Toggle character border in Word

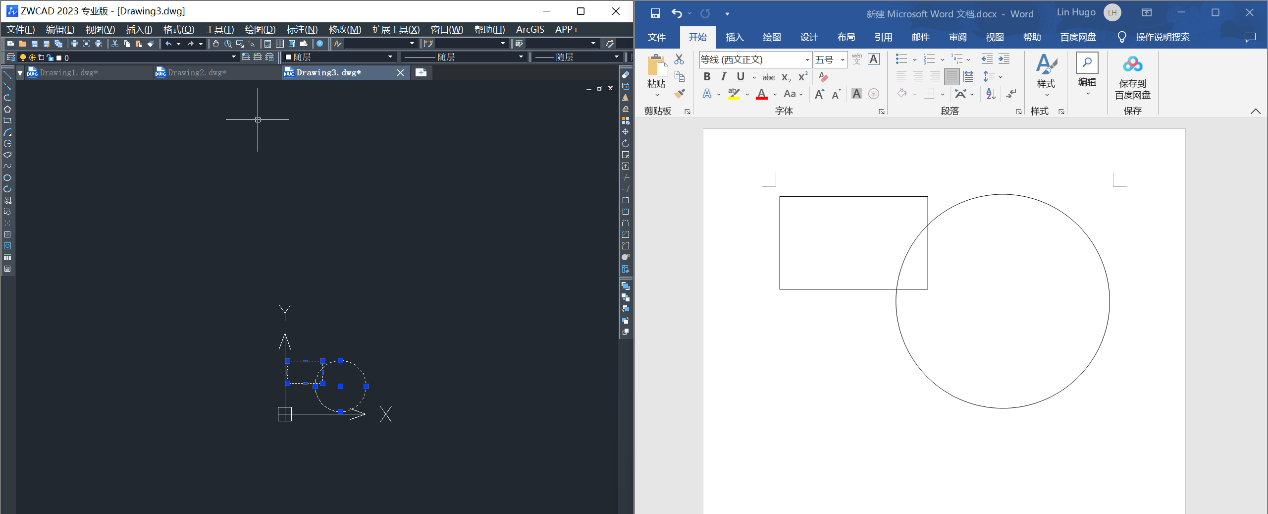[x=873, y=59]
